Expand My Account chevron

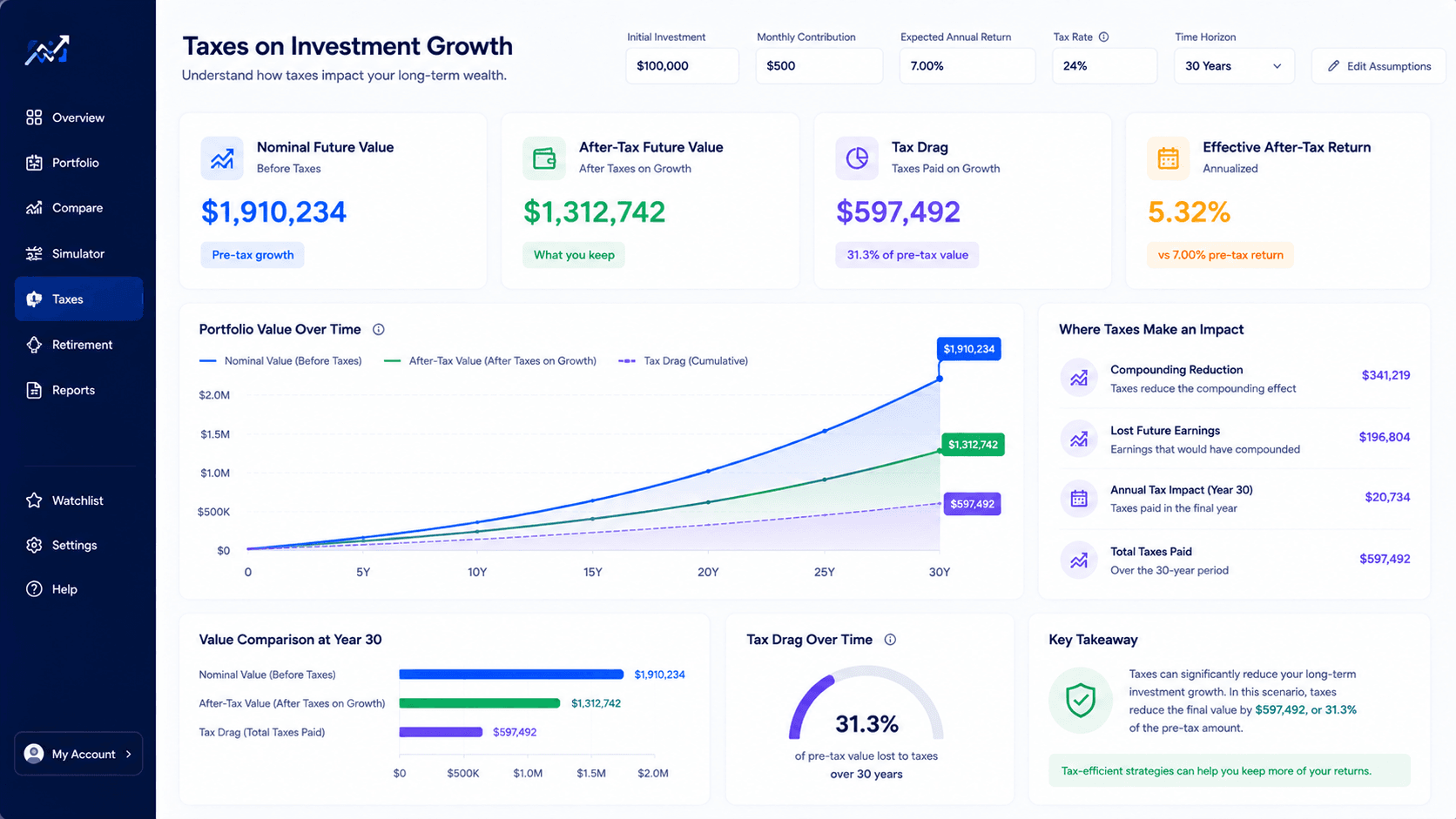coord(129,754)
